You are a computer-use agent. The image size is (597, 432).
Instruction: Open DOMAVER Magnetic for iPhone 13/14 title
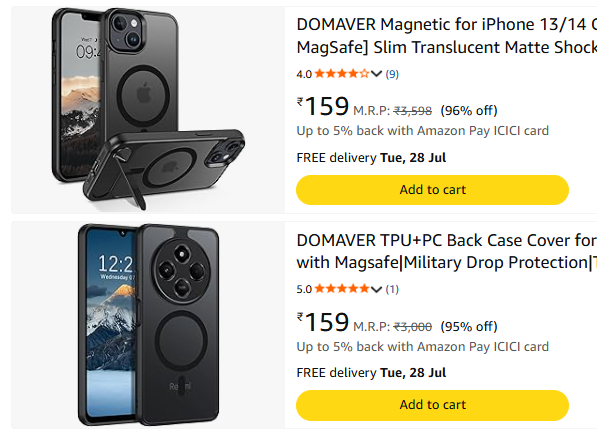447,36
